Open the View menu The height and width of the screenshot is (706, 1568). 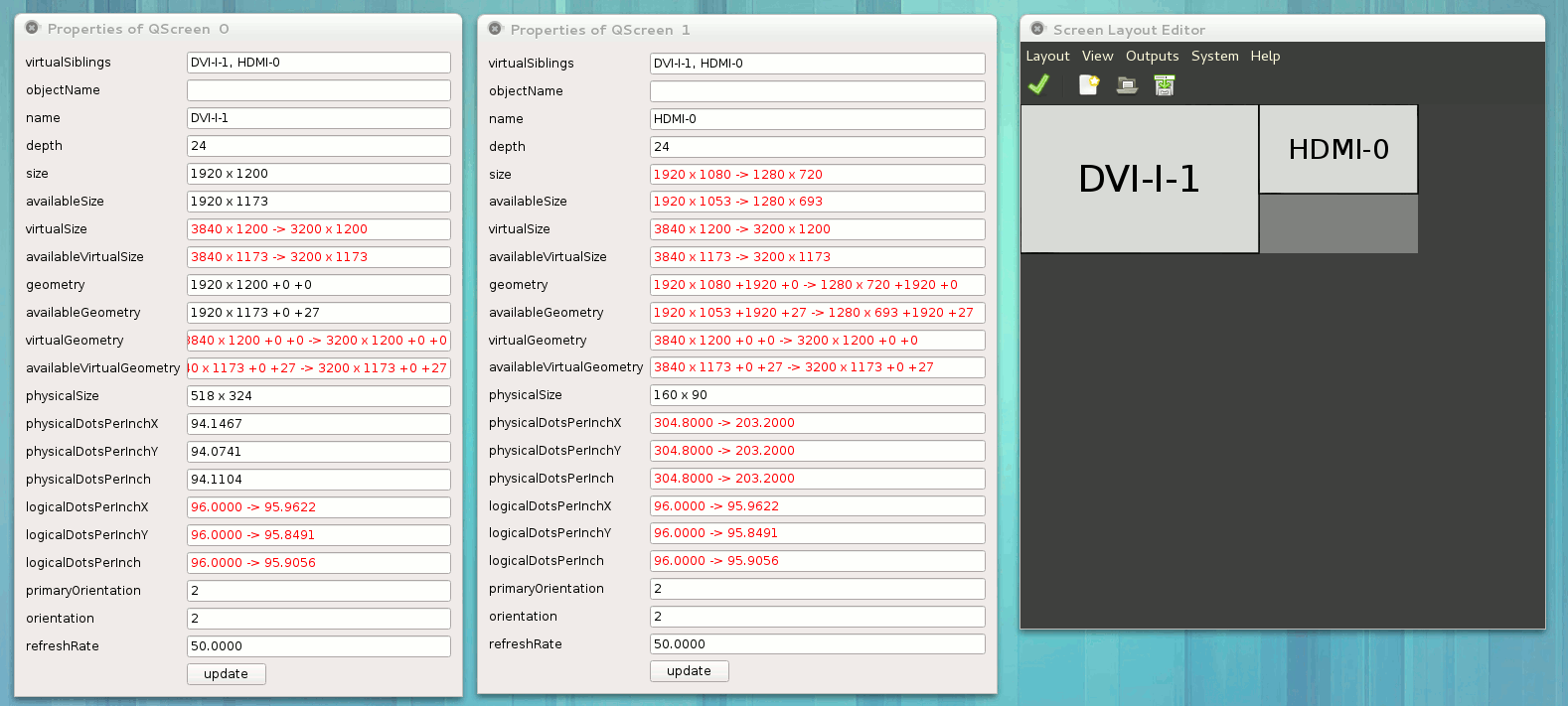1097,57
